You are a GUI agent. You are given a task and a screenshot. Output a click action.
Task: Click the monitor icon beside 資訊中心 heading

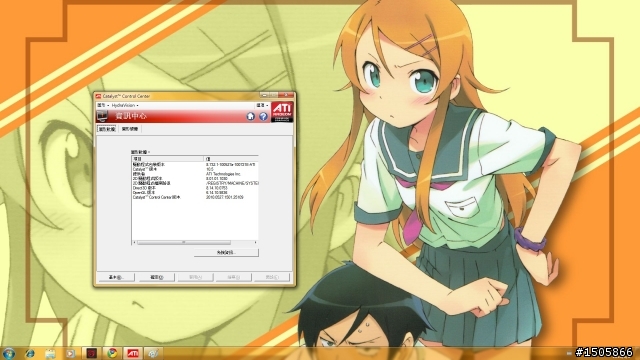pyautogui.click(x=102, y=116)
